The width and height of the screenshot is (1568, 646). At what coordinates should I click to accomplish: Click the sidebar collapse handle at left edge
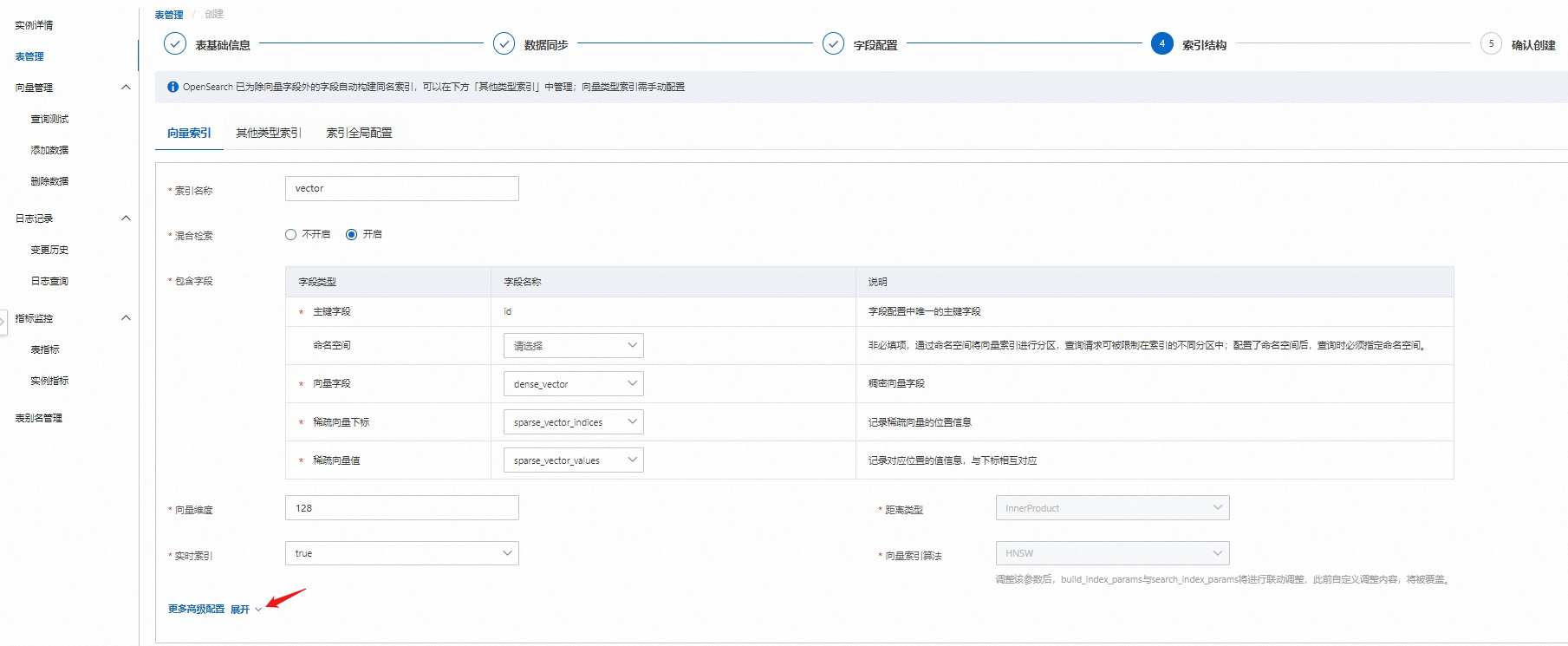click(3, 321)
